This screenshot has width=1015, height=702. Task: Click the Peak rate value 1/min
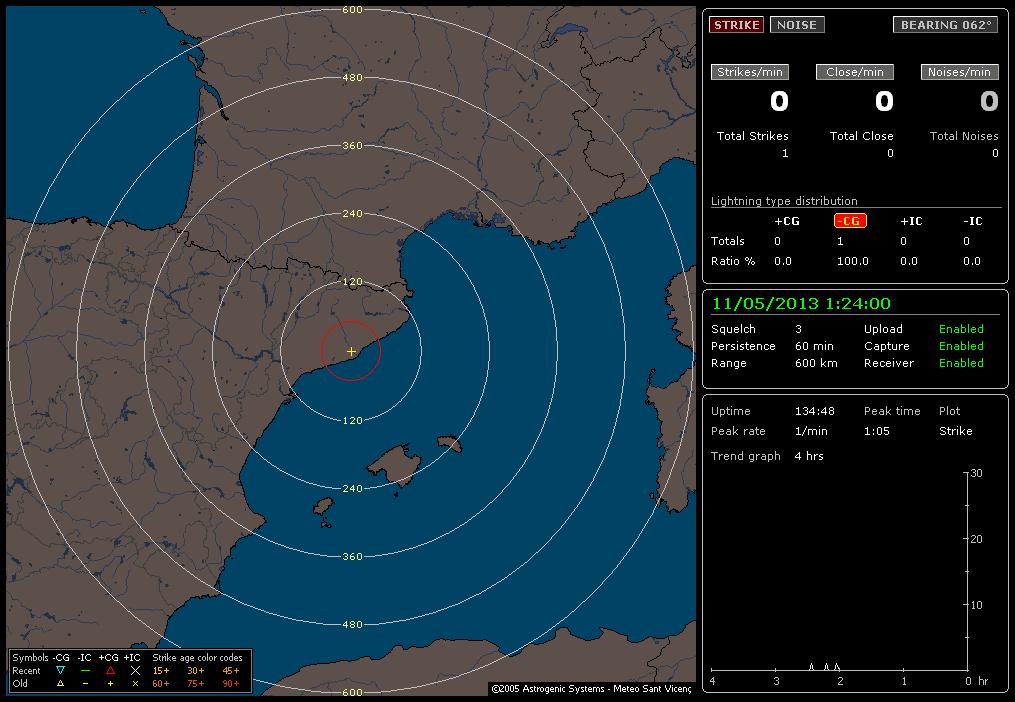(812, 431)
